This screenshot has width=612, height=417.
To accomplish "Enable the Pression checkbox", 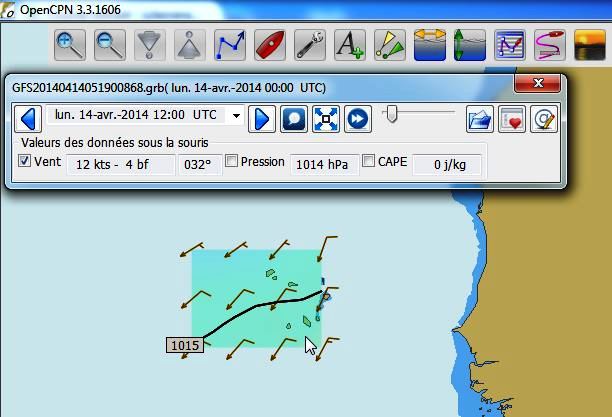I will pyautogui.click(x=231, y=160).
